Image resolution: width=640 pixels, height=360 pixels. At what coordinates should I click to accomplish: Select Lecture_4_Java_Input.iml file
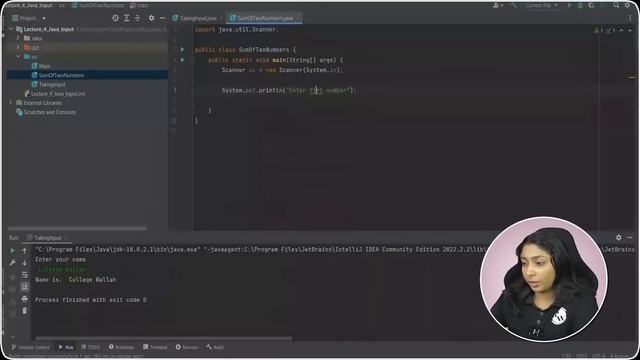tap(58, 94)
